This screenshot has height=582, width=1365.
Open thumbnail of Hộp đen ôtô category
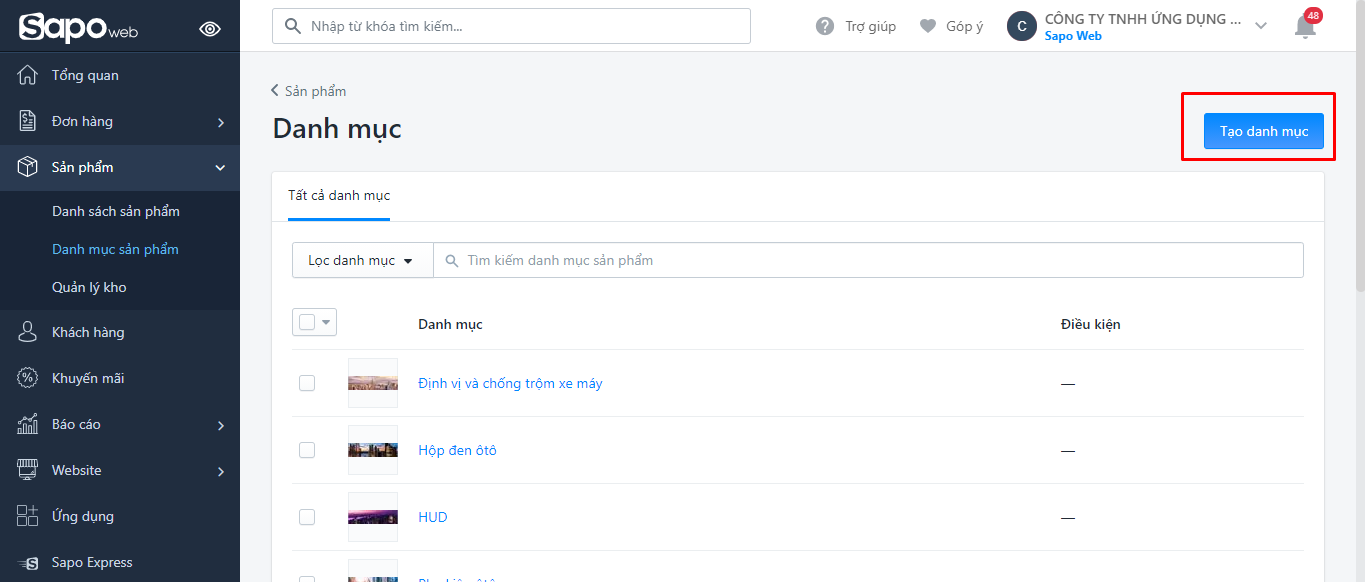(x=373, y=450)
